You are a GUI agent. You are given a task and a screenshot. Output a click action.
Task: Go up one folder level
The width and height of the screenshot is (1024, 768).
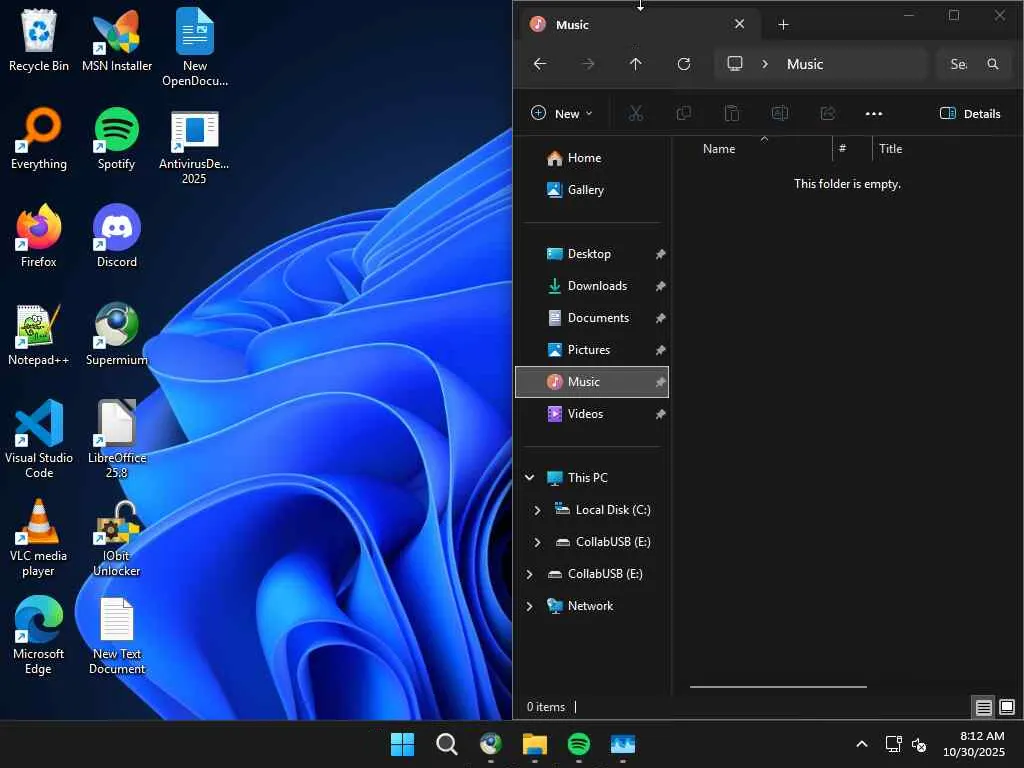pyautogui.click(x=635, y=64)
